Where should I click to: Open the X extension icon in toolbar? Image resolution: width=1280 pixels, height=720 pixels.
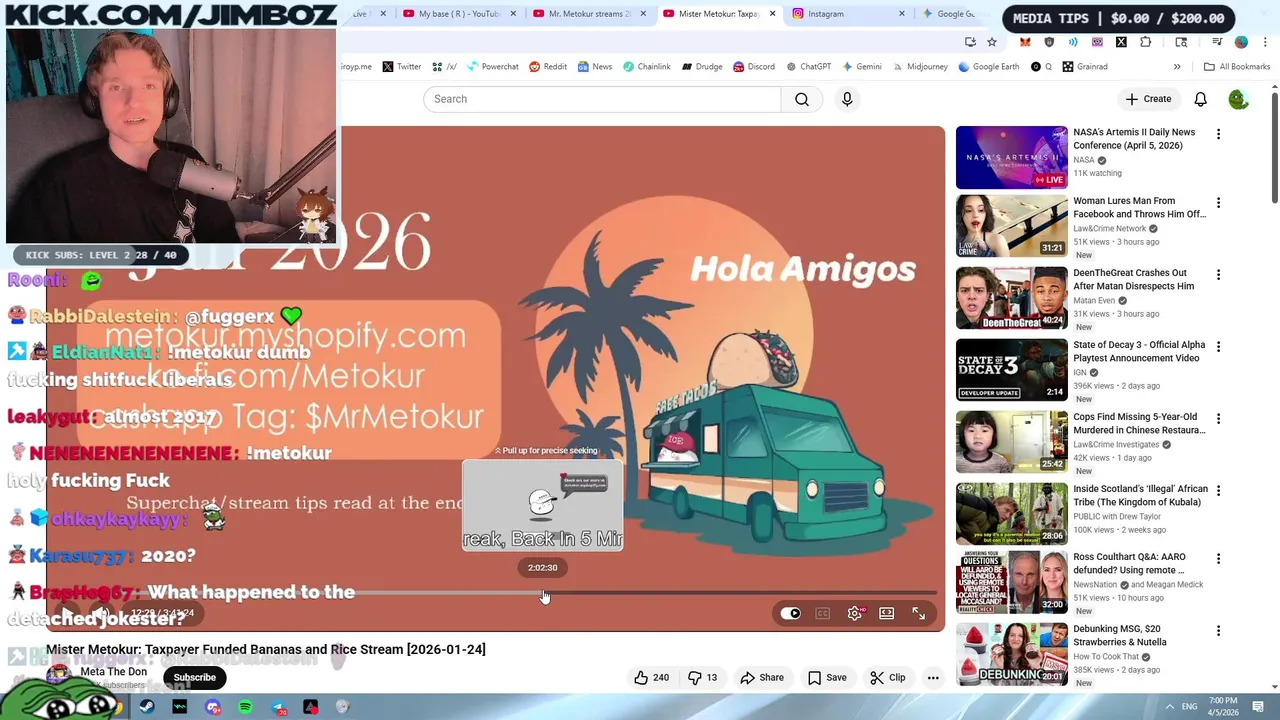[1121, 42]
